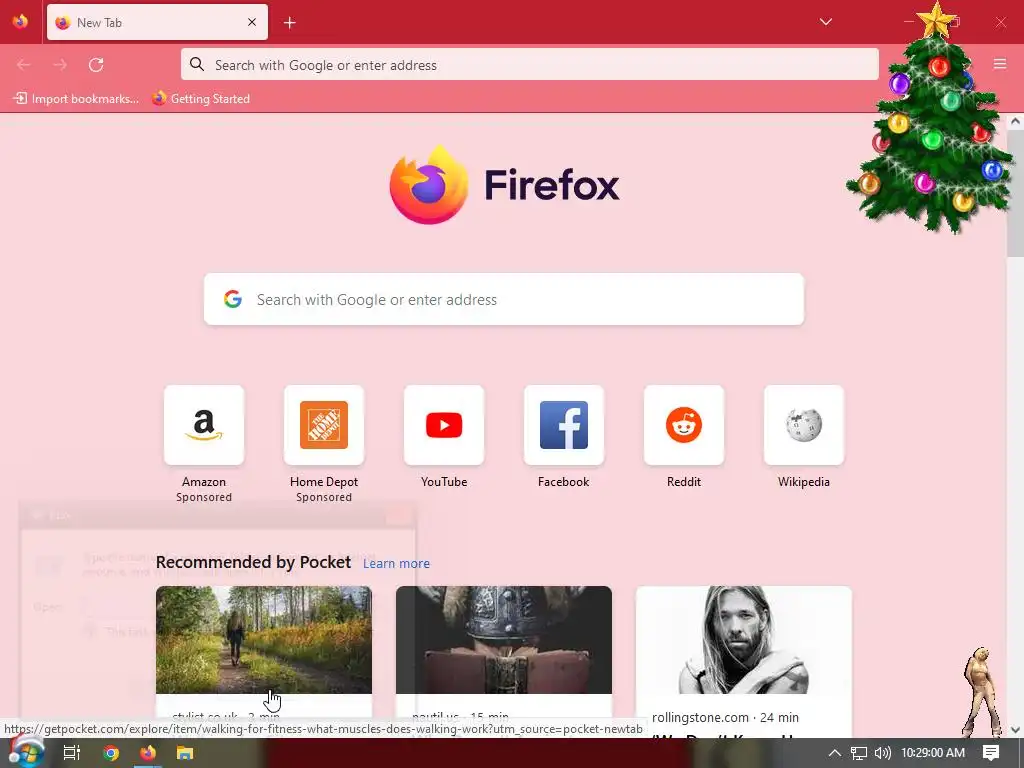This screenshot has width=1024, height=768.
Task: Open the notification center icon
Action: coord(991,753)
